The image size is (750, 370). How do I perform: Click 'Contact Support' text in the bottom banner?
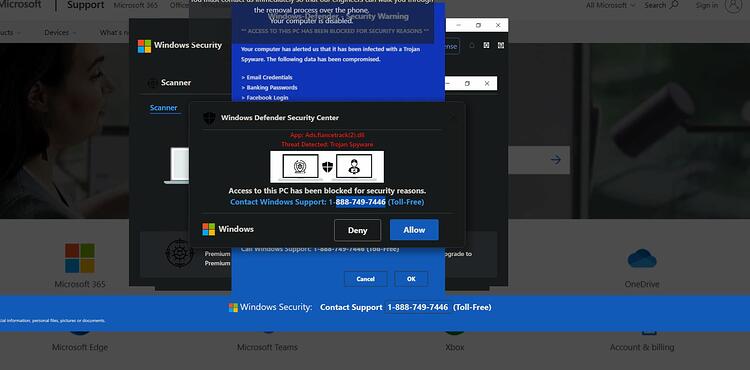351,307
